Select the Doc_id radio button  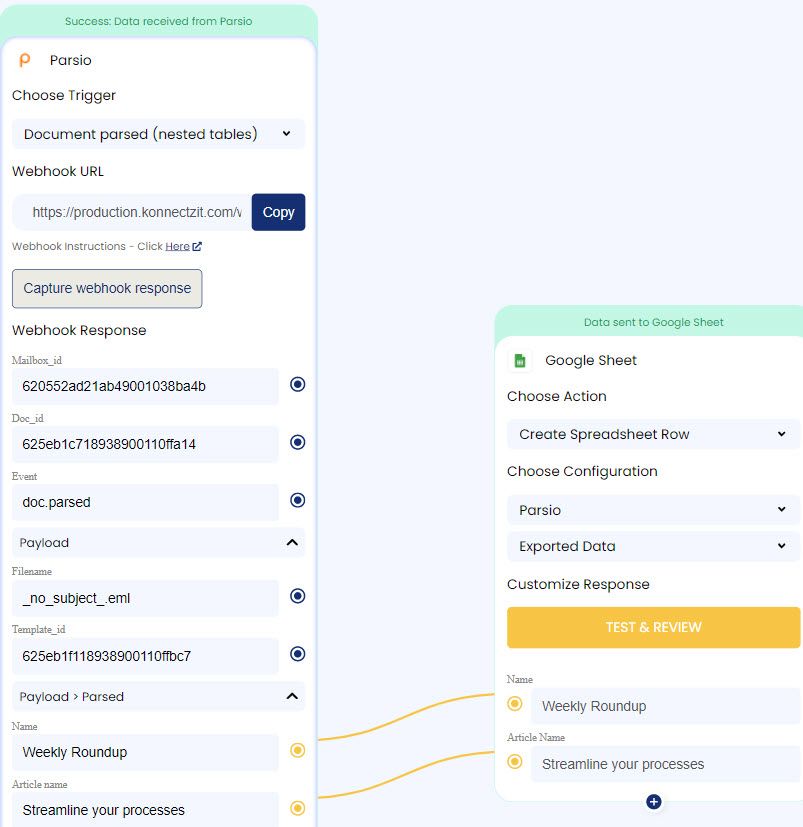[x=297, y=443]
